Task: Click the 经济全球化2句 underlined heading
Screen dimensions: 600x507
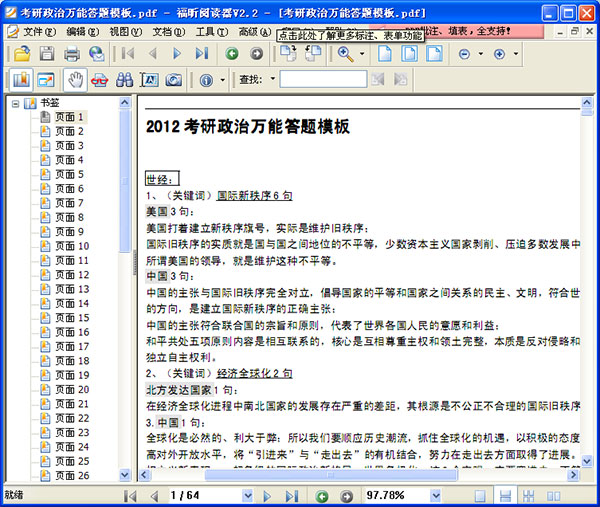Action: (x=254, y=373)
